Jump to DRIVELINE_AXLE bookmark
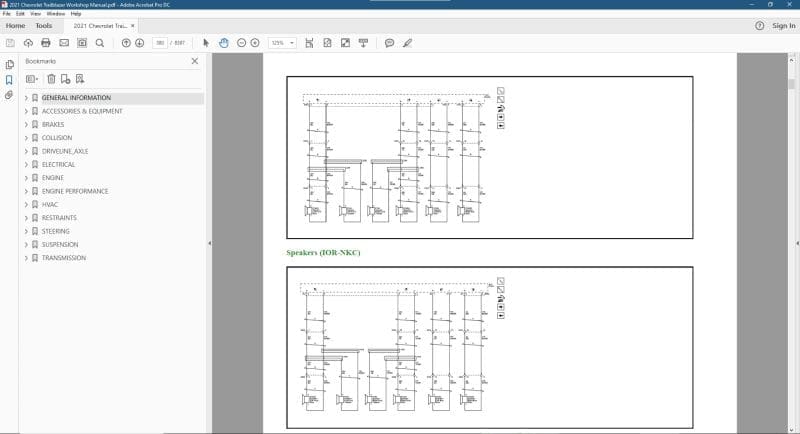The height and width of the screenshot is (434, 800). click(65, 151)
